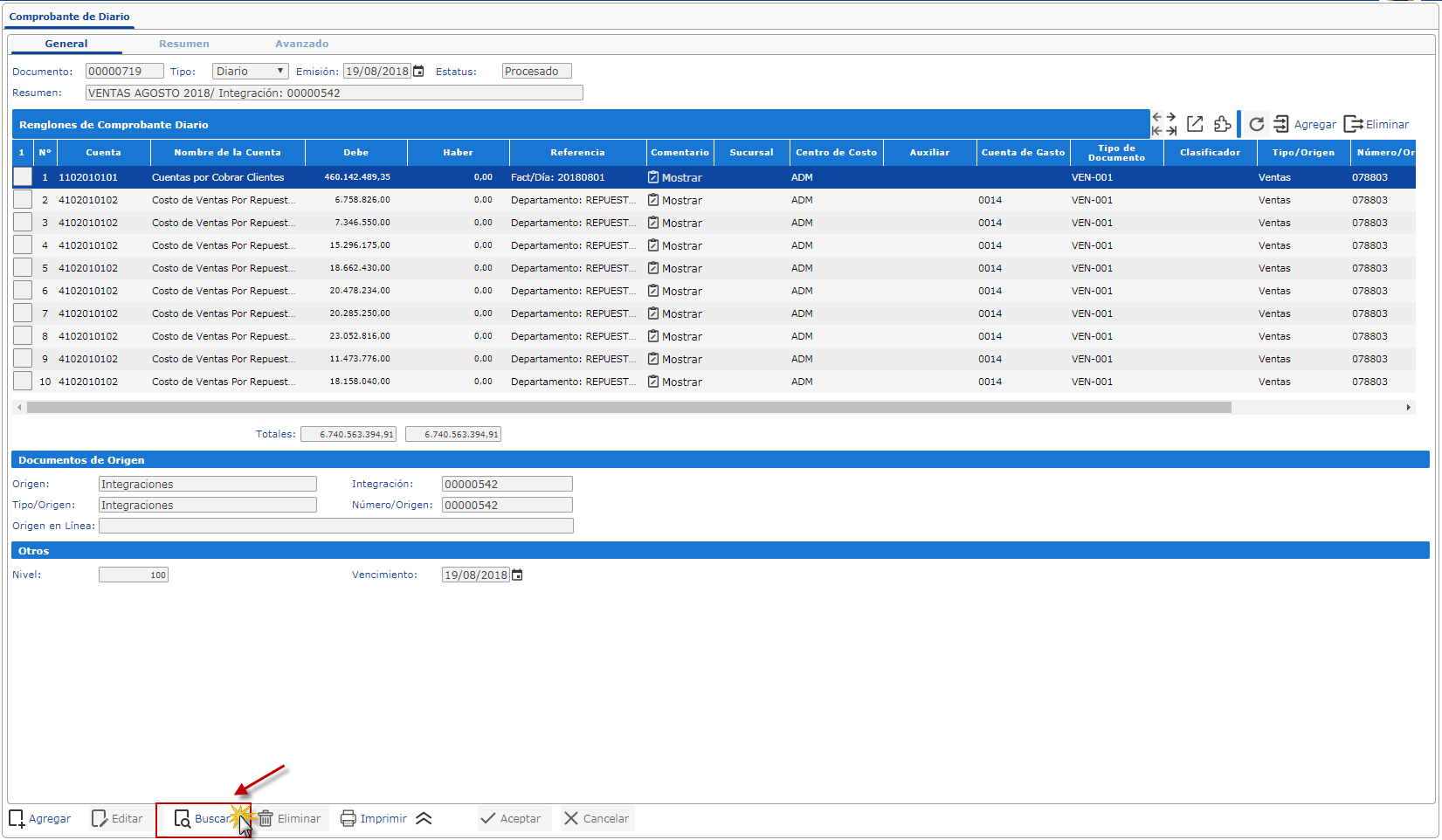Select the checkbox of row 4
The image size is (1442, 840).
(x=23, y=244)
